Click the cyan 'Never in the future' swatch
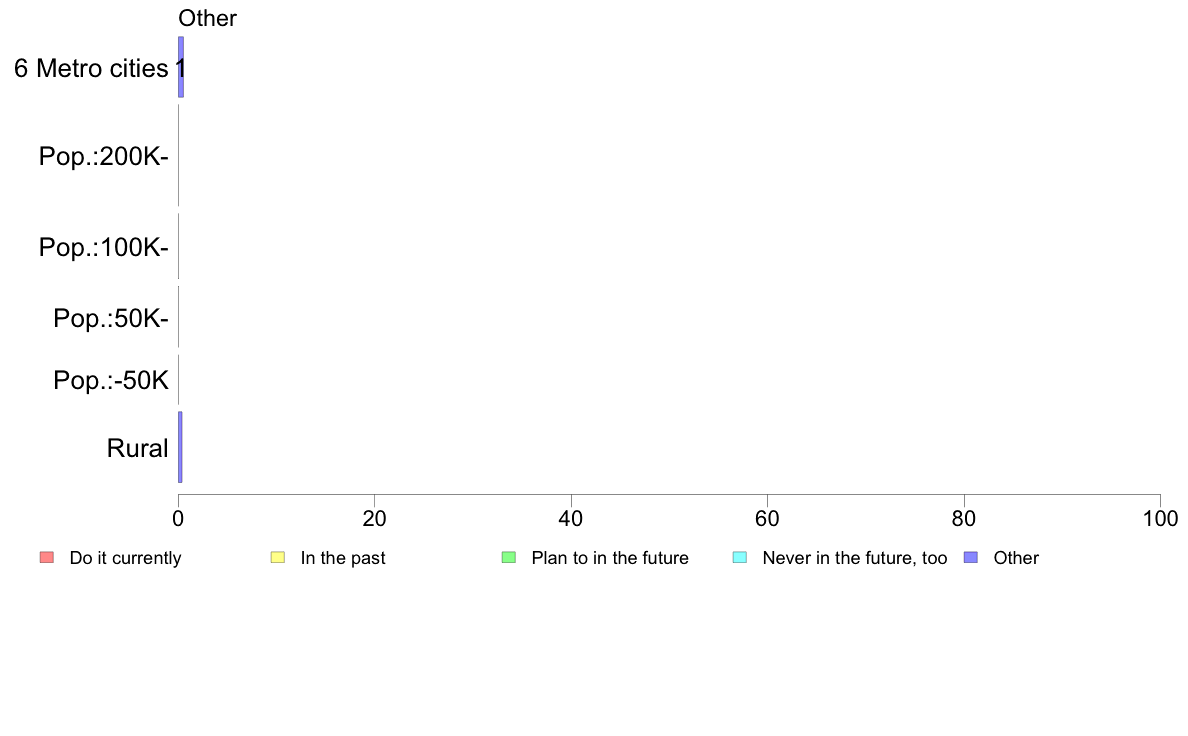Viewport: 1188px width, 736px height. pyautogui.click(x=740, y=558)
